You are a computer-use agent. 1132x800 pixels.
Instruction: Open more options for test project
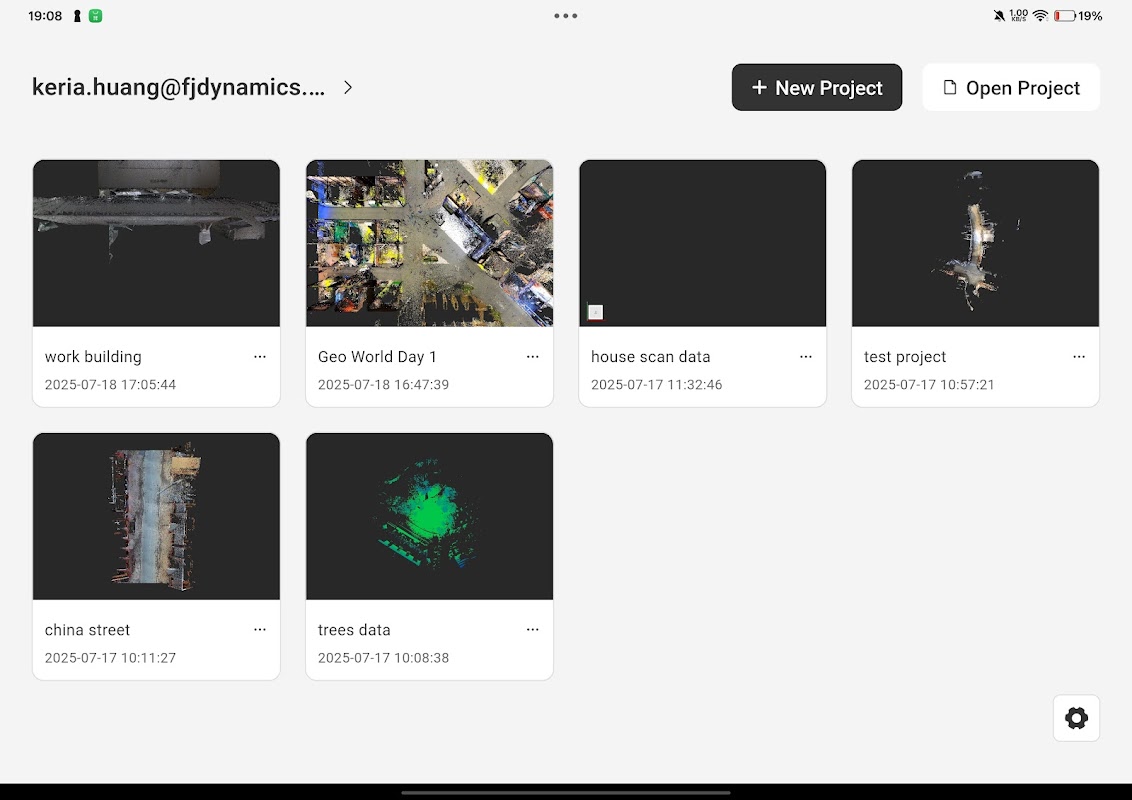click(1079, 357)
